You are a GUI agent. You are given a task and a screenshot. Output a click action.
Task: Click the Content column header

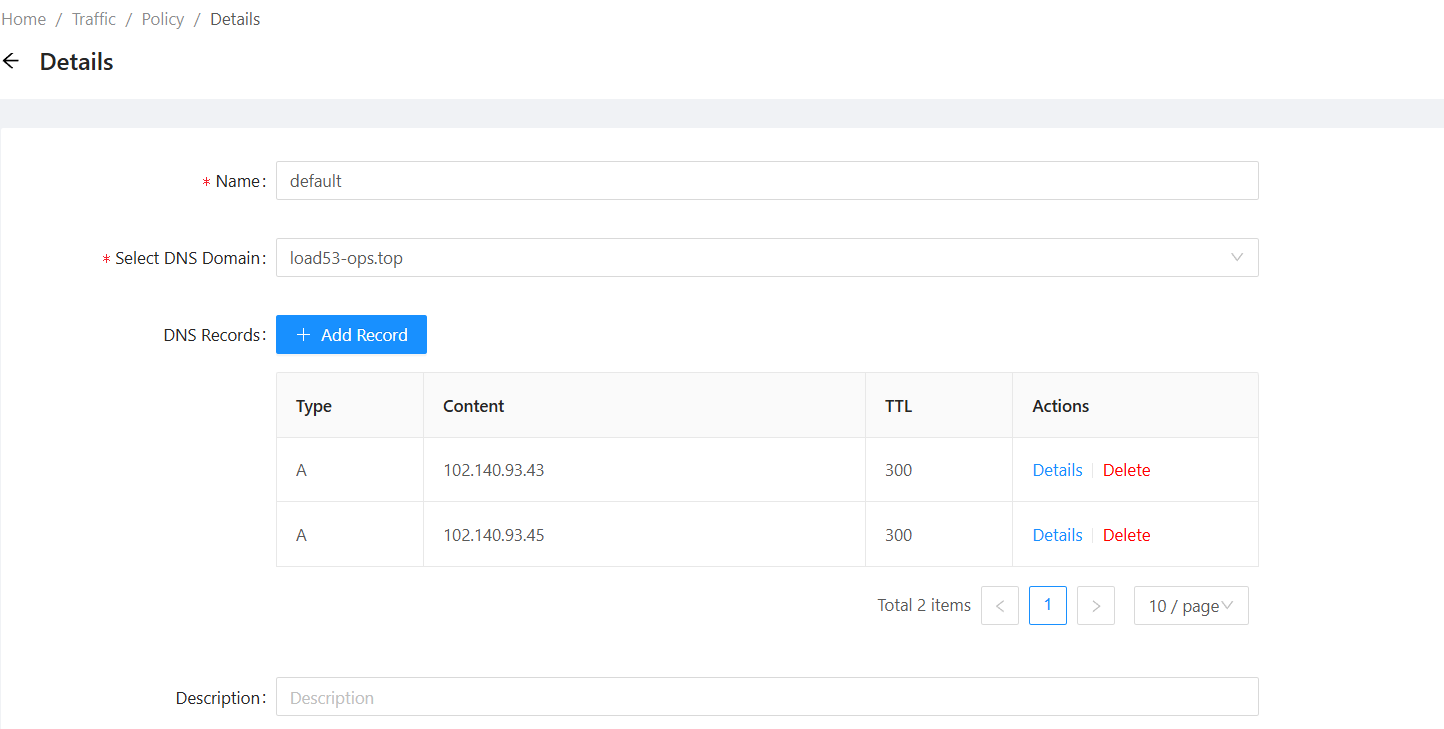pos(474,406)
